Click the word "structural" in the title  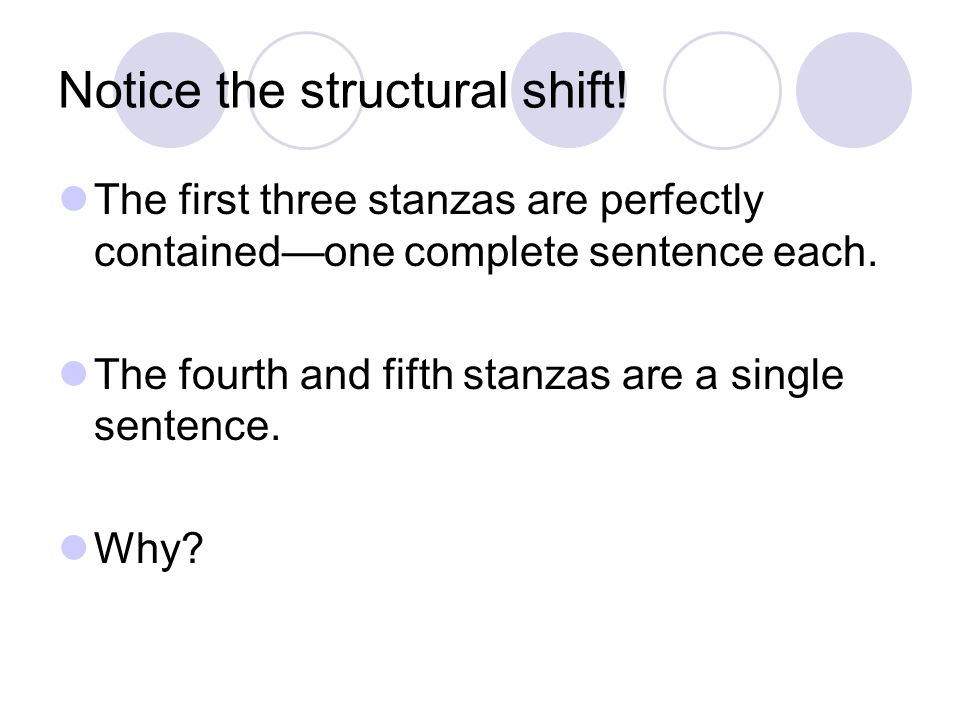point(403,91)
